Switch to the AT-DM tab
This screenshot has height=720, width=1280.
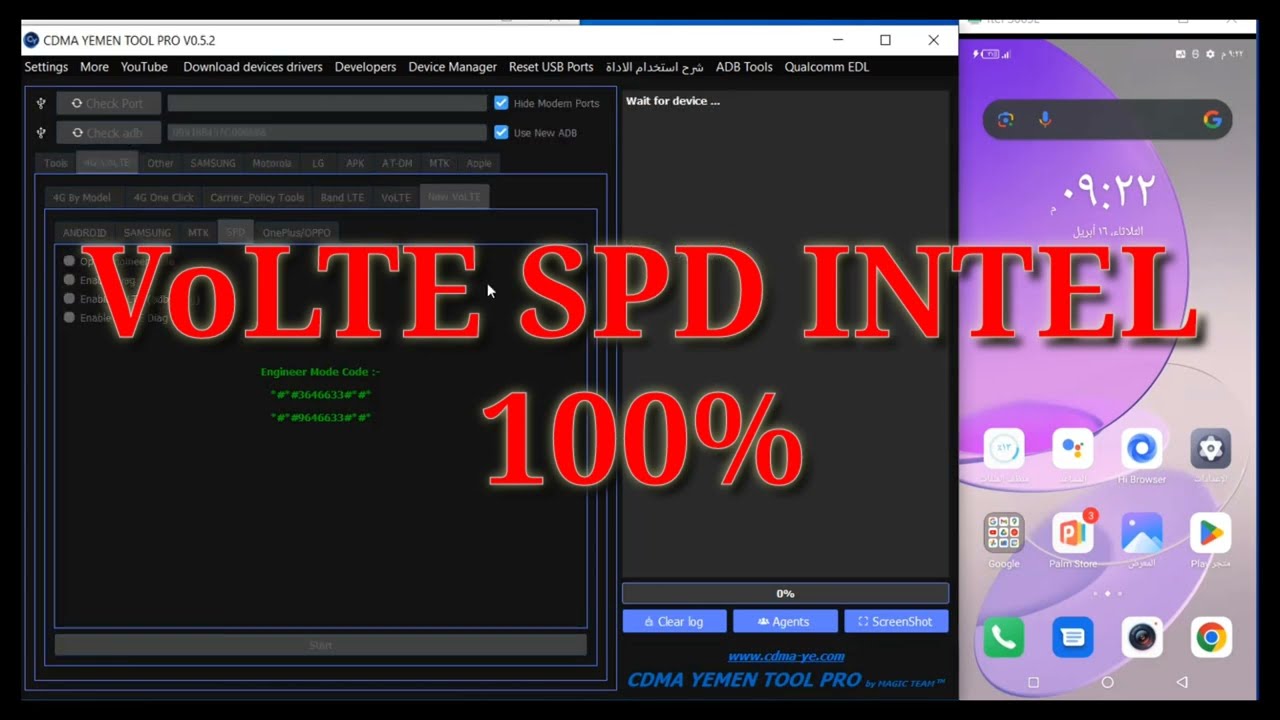[x=397, y=163]
